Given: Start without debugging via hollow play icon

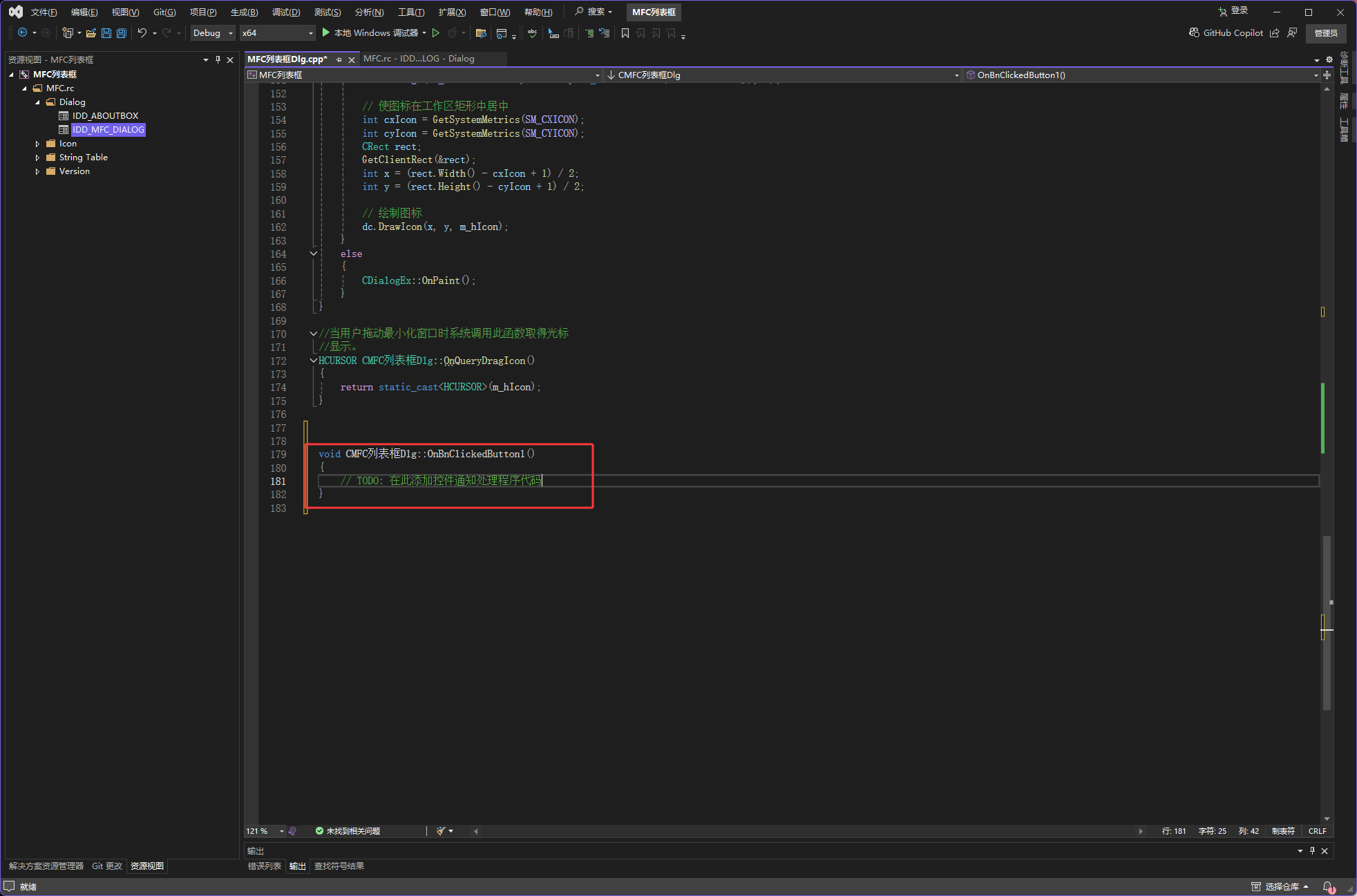Looking at the screenshot, I should tap(436, 33).
